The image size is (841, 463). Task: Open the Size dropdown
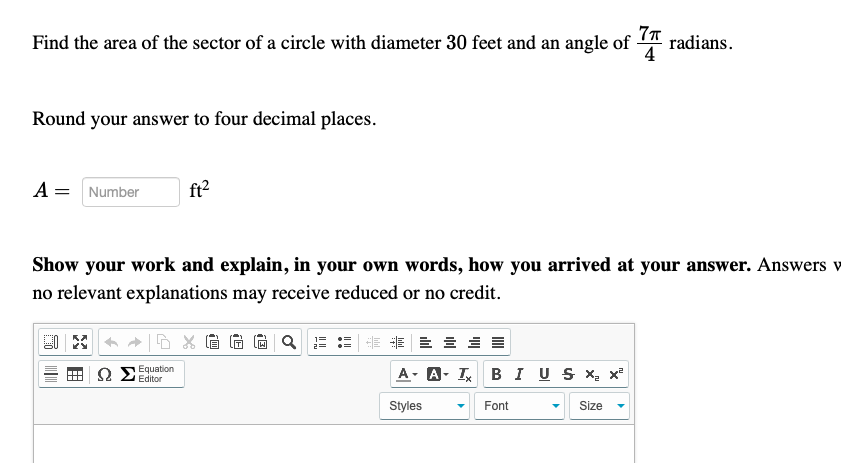point(599,406)
